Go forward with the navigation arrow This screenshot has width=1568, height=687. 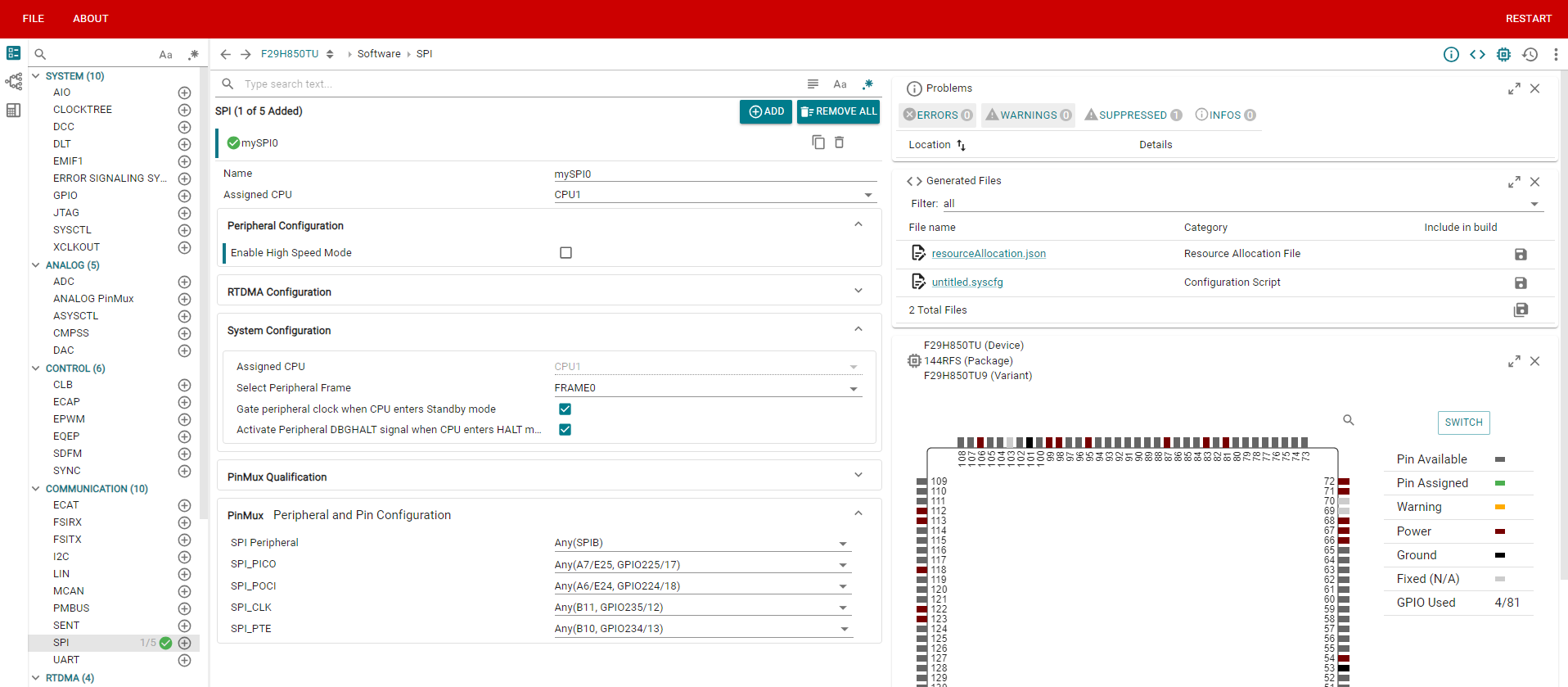(246, 54)
